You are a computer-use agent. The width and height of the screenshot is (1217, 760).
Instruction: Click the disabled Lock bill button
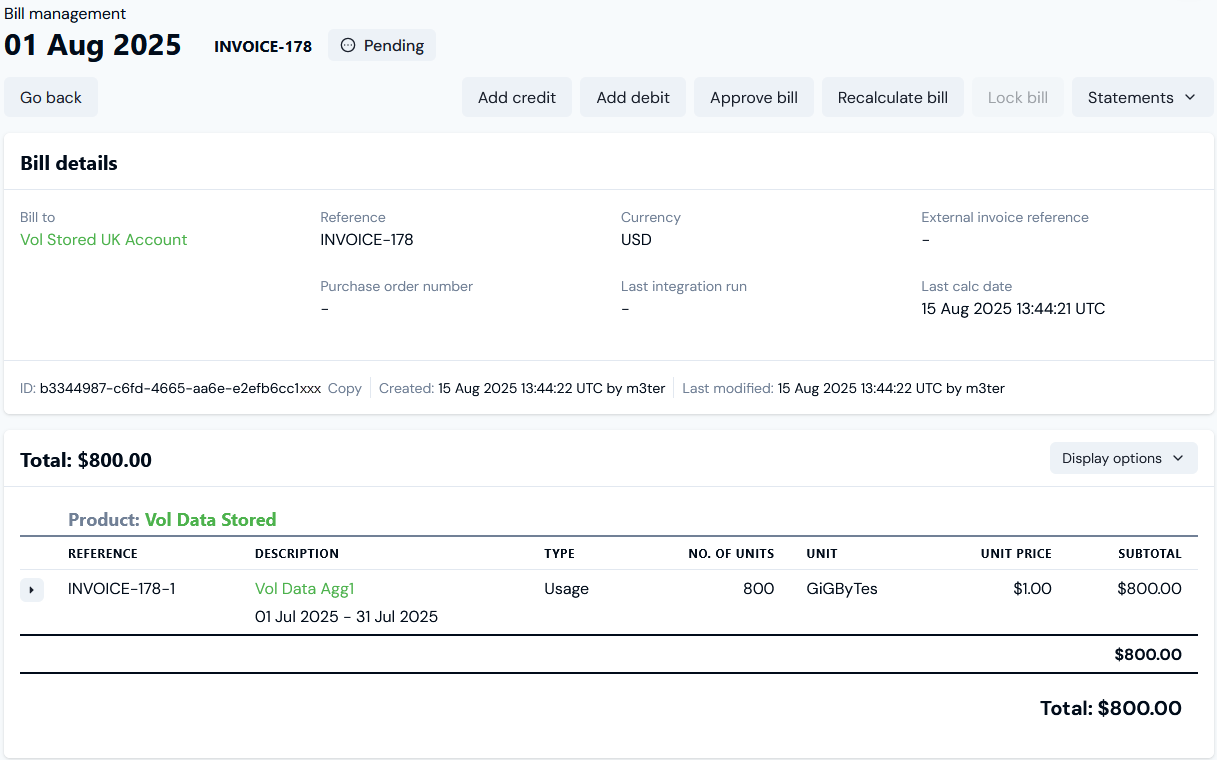(1018, 97)
